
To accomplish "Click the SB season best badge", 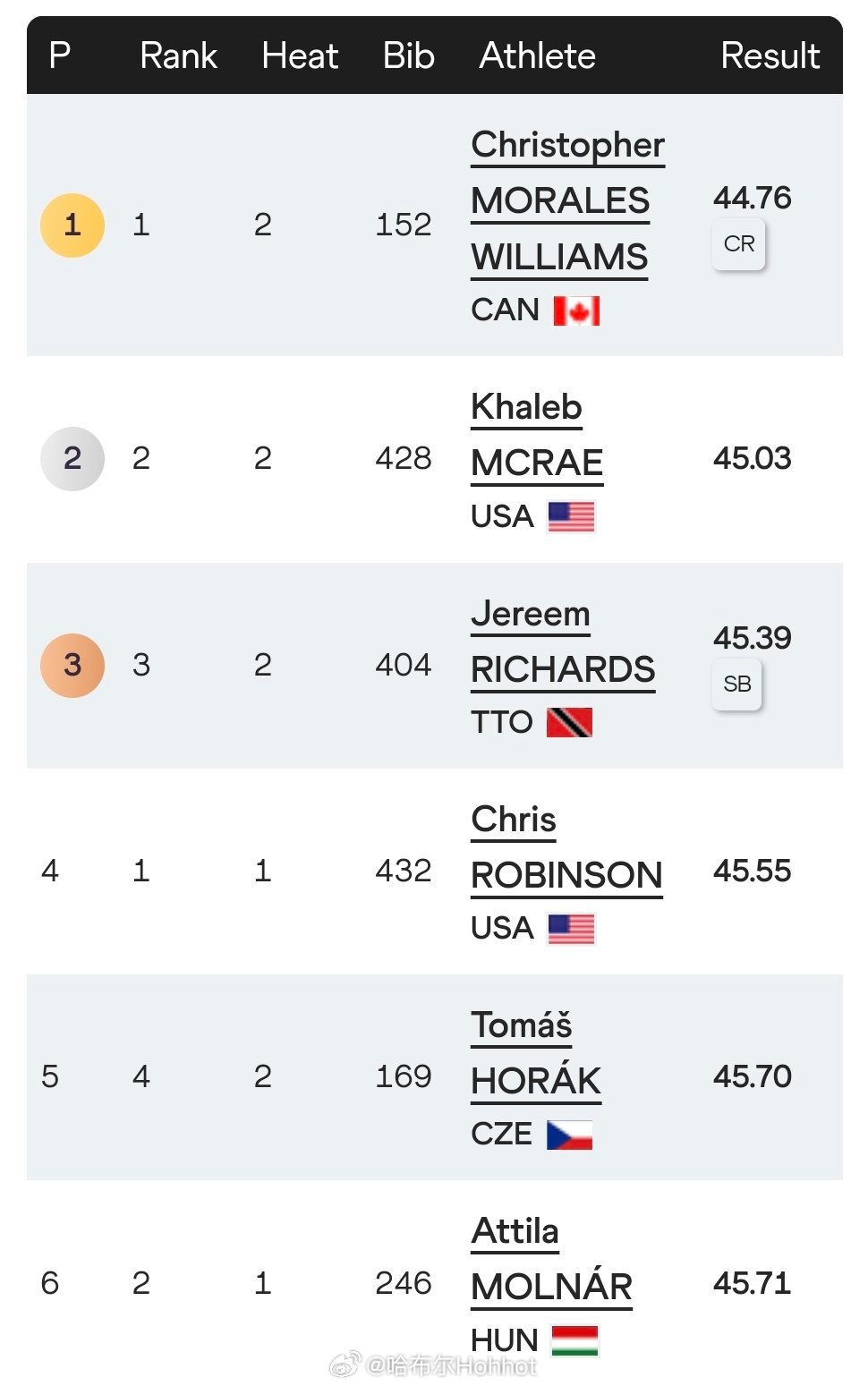I will (737, 684).
